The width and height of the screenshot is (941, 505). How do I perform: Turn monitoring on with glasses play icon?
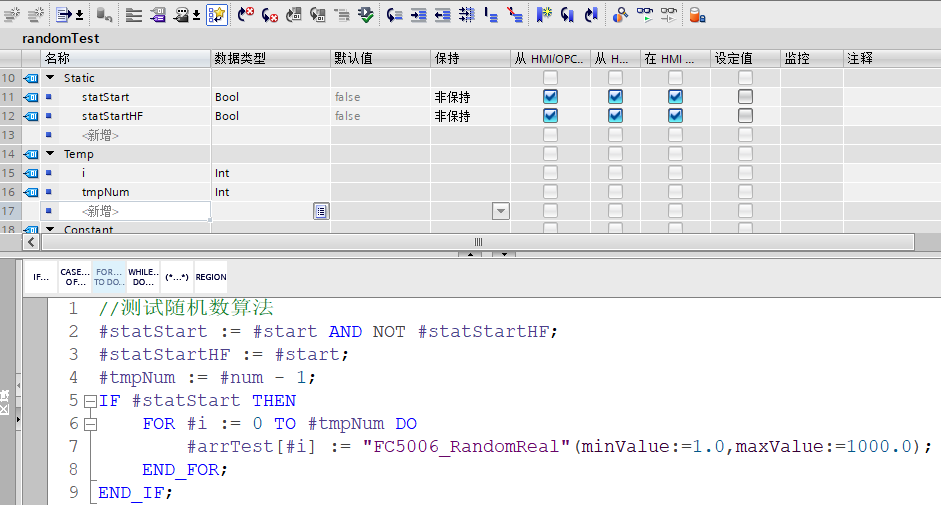(645, 14)
